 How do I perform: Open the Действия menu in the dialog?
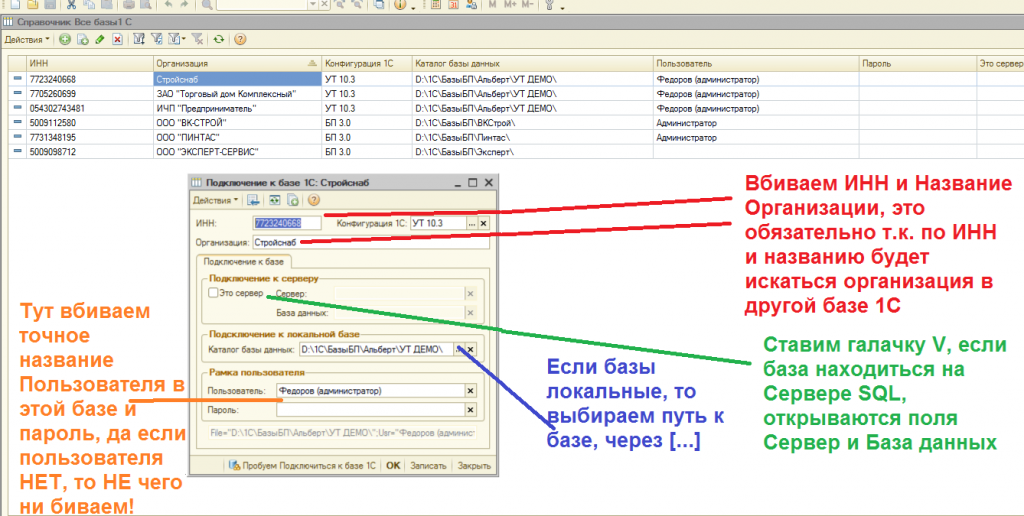216,201
